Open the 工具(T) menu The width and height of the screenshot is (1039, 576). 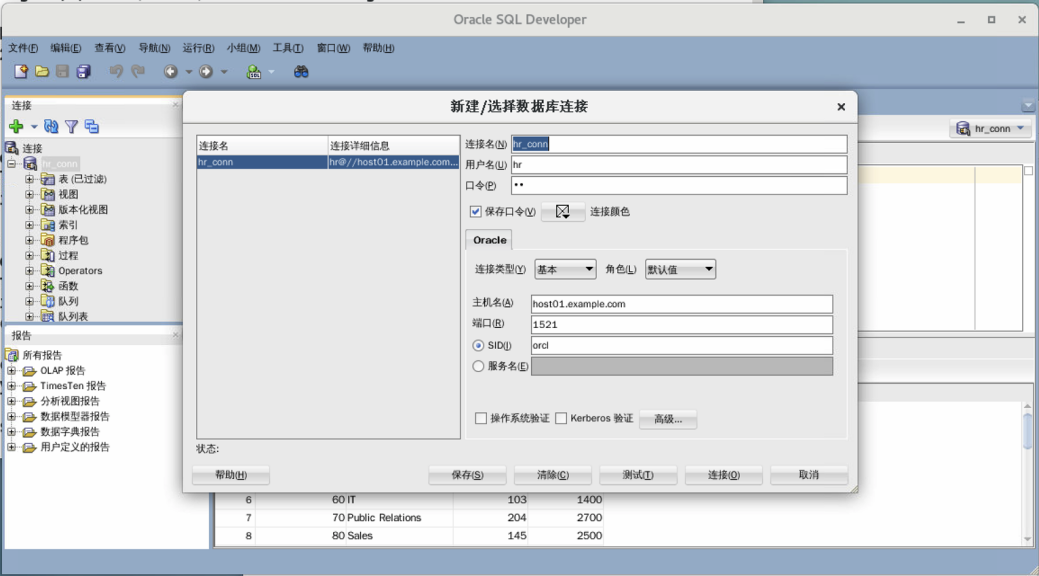[288, 48]
